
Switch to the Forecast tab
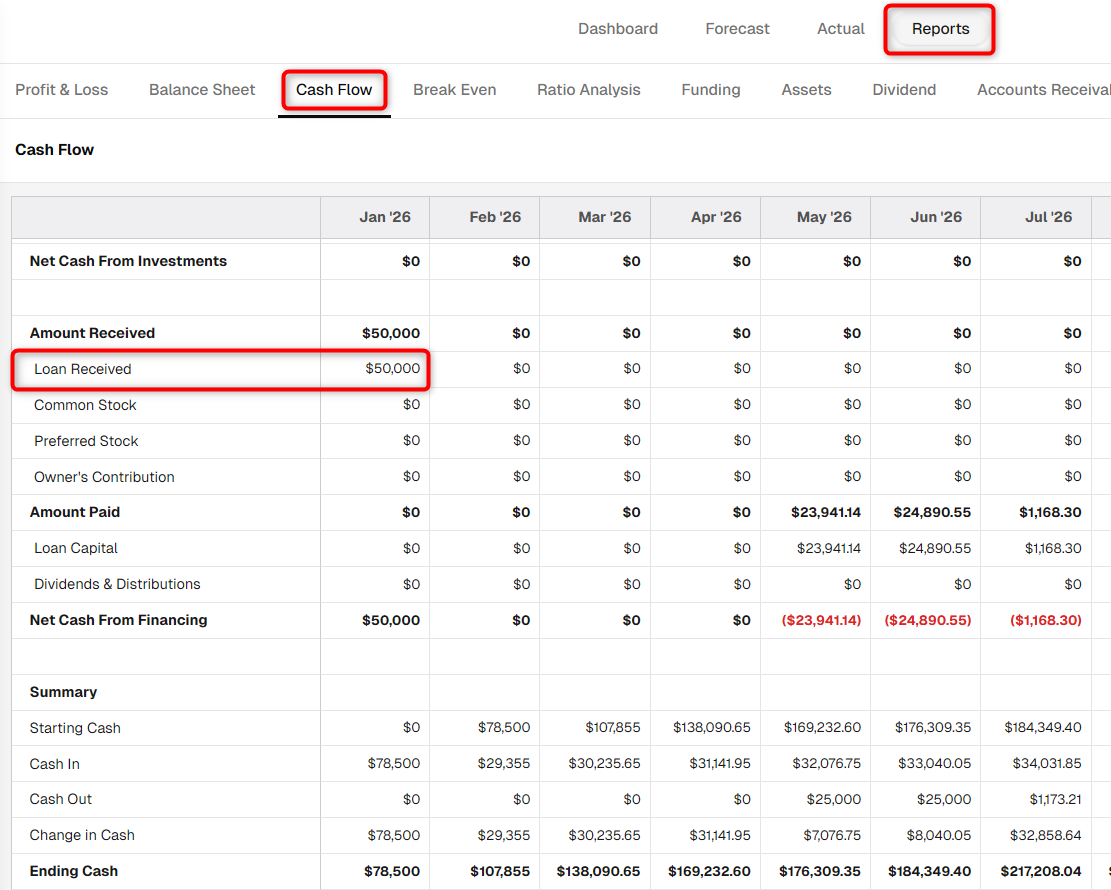[x=737, y=29]
